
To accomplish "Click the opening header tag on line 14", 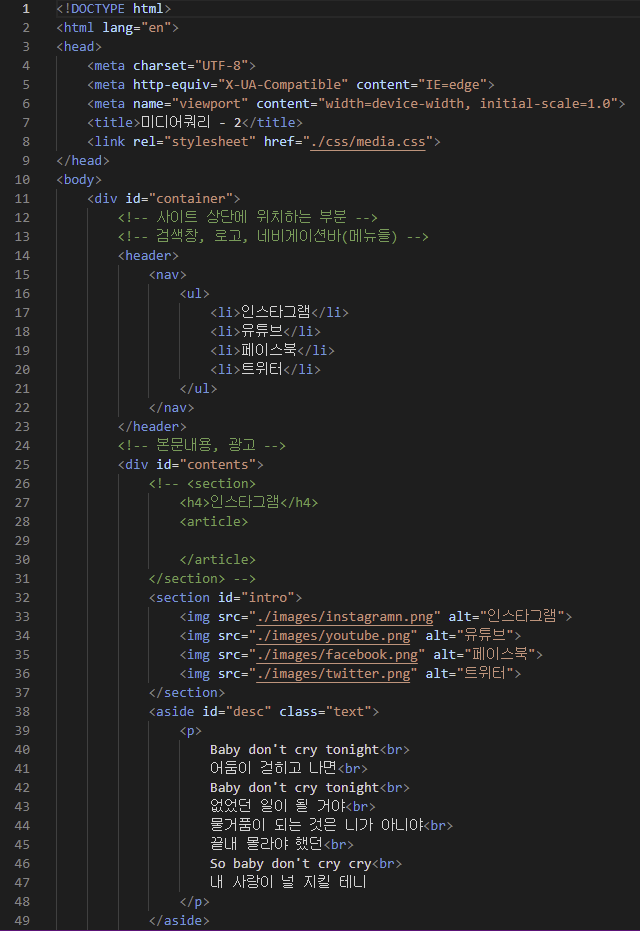I will (148, 256).
